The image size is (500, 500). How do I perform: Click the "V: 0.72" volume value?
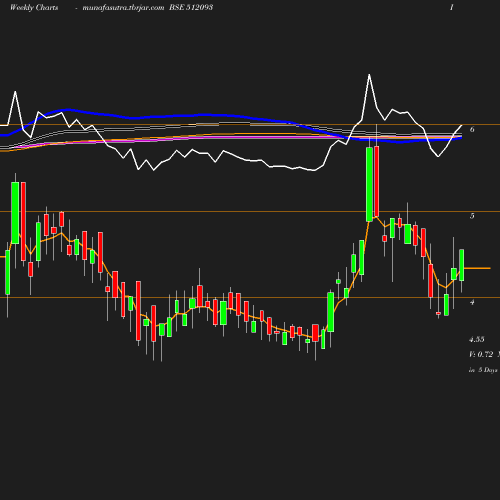point(481,354)
